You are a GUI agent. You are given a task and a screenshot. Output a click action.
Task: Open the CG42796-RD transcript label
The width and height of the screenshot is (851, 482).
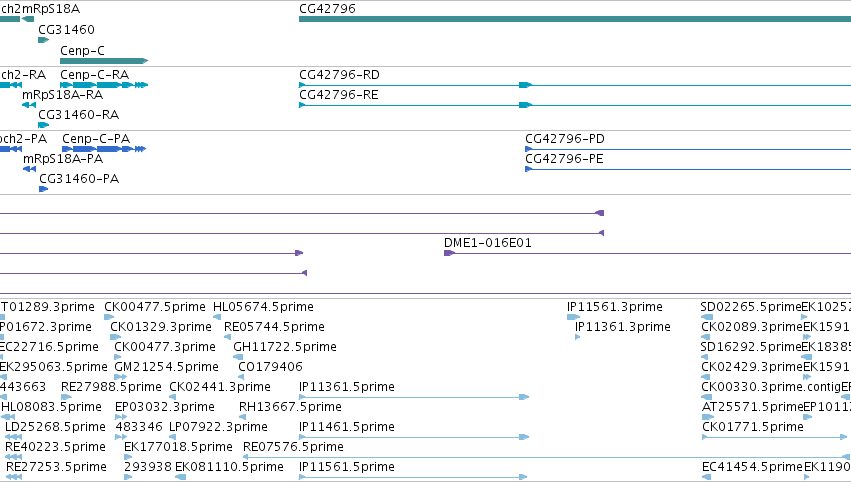(x=339, y=75)
